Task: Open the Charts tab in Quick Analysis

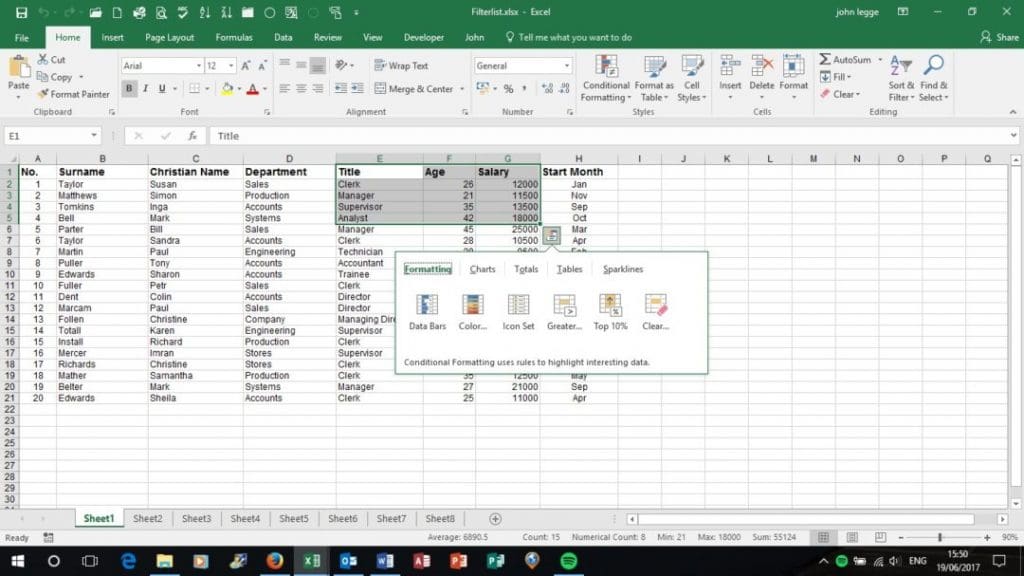Action: 482,269
